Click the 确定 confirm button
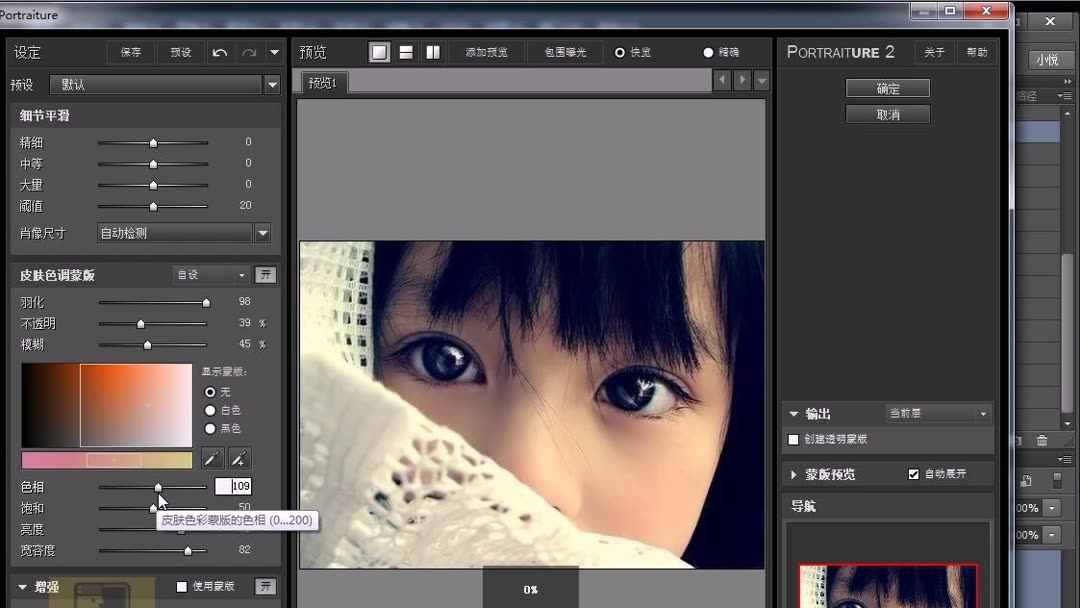1080x608 pixels. click(887, 87)
